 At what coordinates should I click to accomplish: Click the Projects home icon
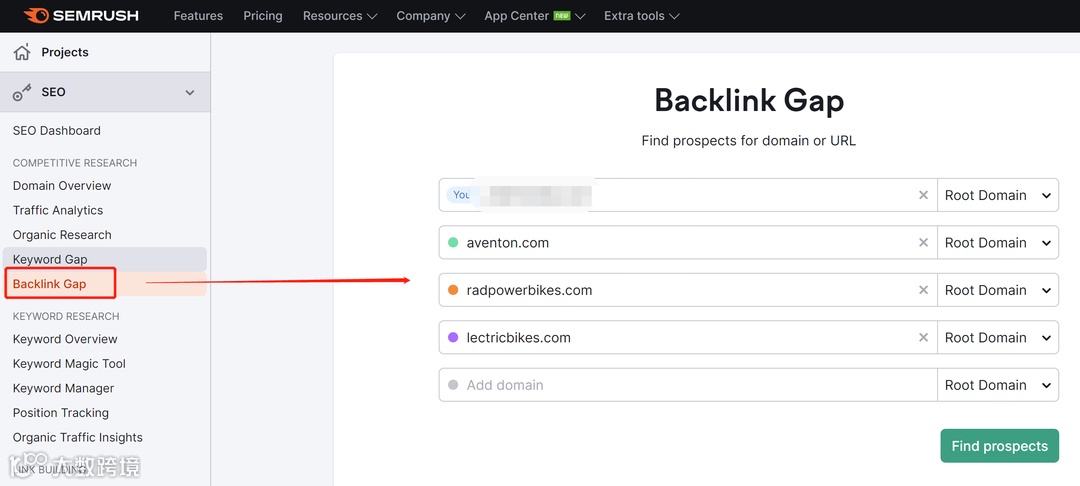(x=22, y=52)
